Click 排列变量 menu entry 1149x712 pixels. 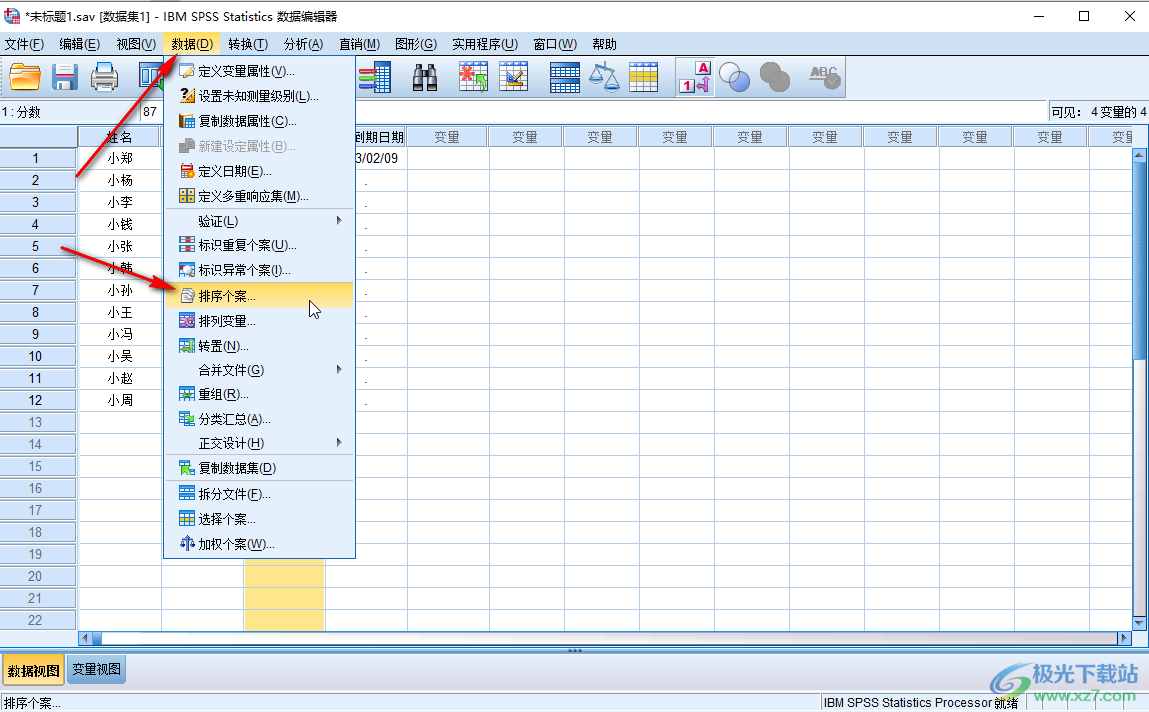click(259, 321)
